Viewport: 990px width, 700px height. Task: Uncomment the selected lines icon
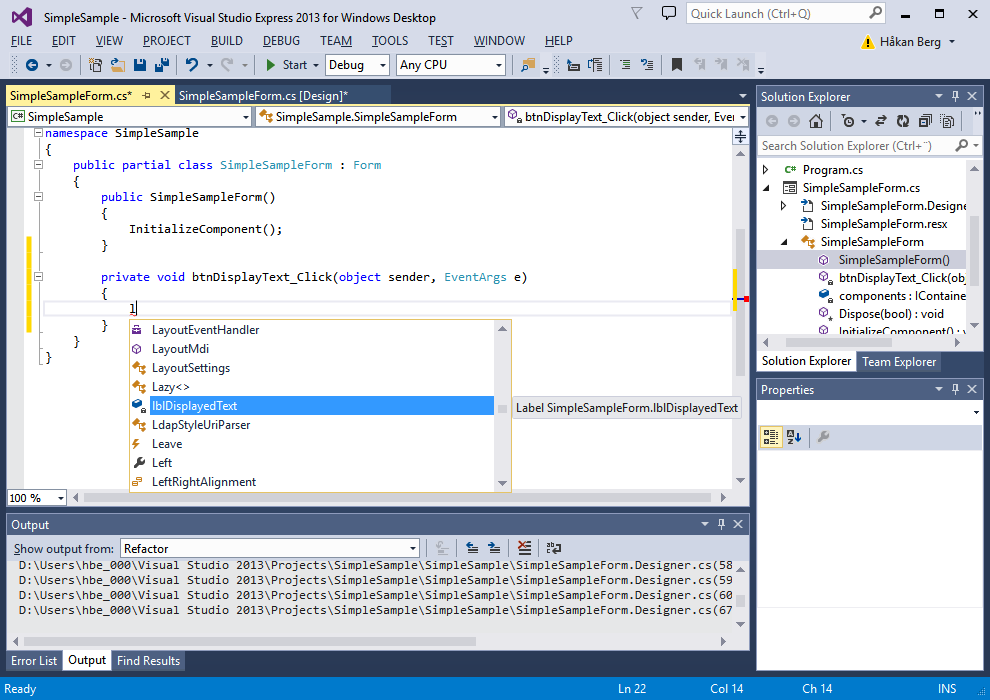point(647,65)
